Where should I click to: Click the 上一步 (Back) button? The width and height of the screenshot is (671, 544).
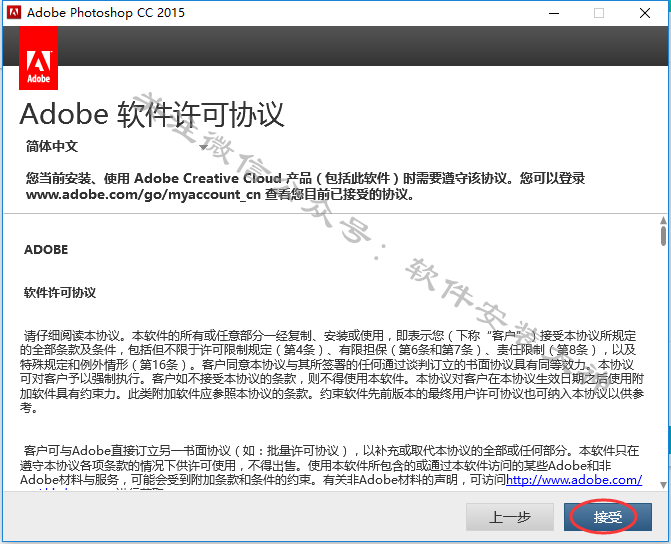[x=510, y=517]
